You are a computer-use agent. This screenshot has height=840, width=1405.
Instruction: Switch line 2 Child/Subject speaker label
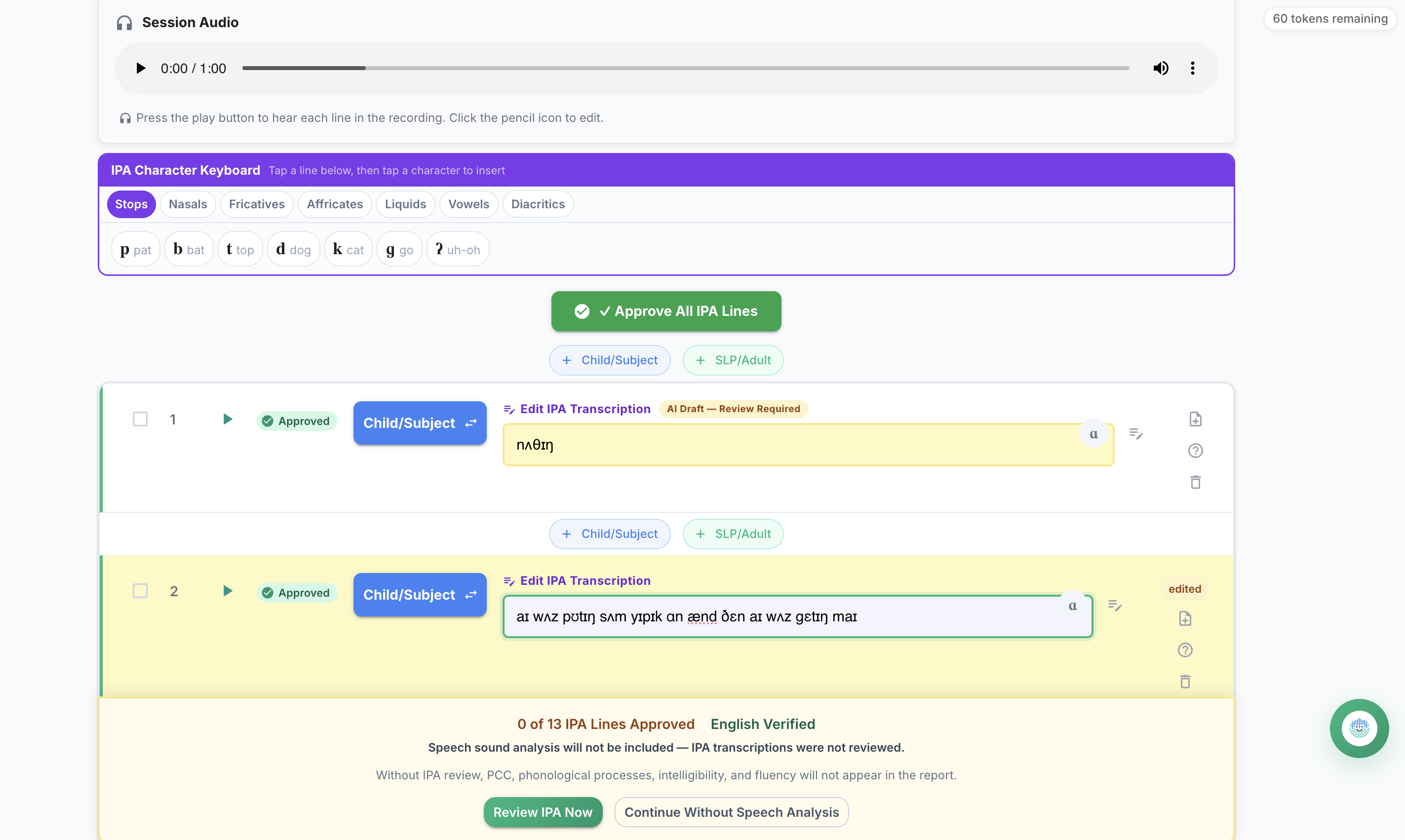pyautogui.click(x=420, y=595)
